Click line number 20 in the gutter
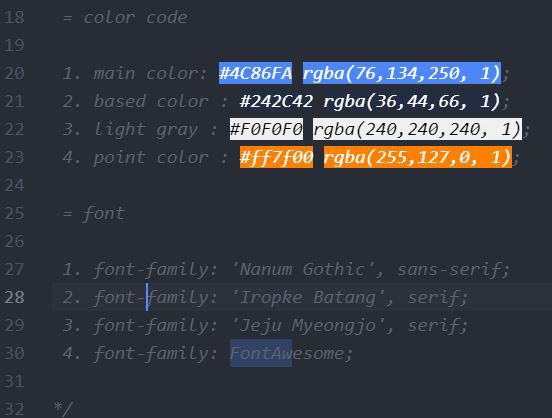 click(14, 73)
